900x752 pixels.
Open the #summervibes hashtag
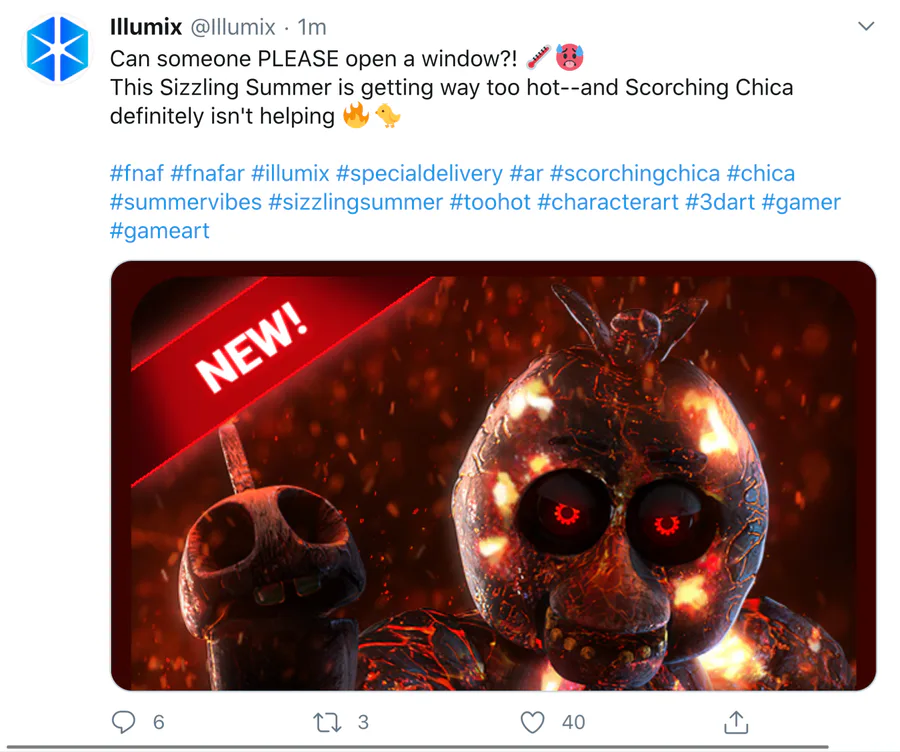tap(185, 202)
